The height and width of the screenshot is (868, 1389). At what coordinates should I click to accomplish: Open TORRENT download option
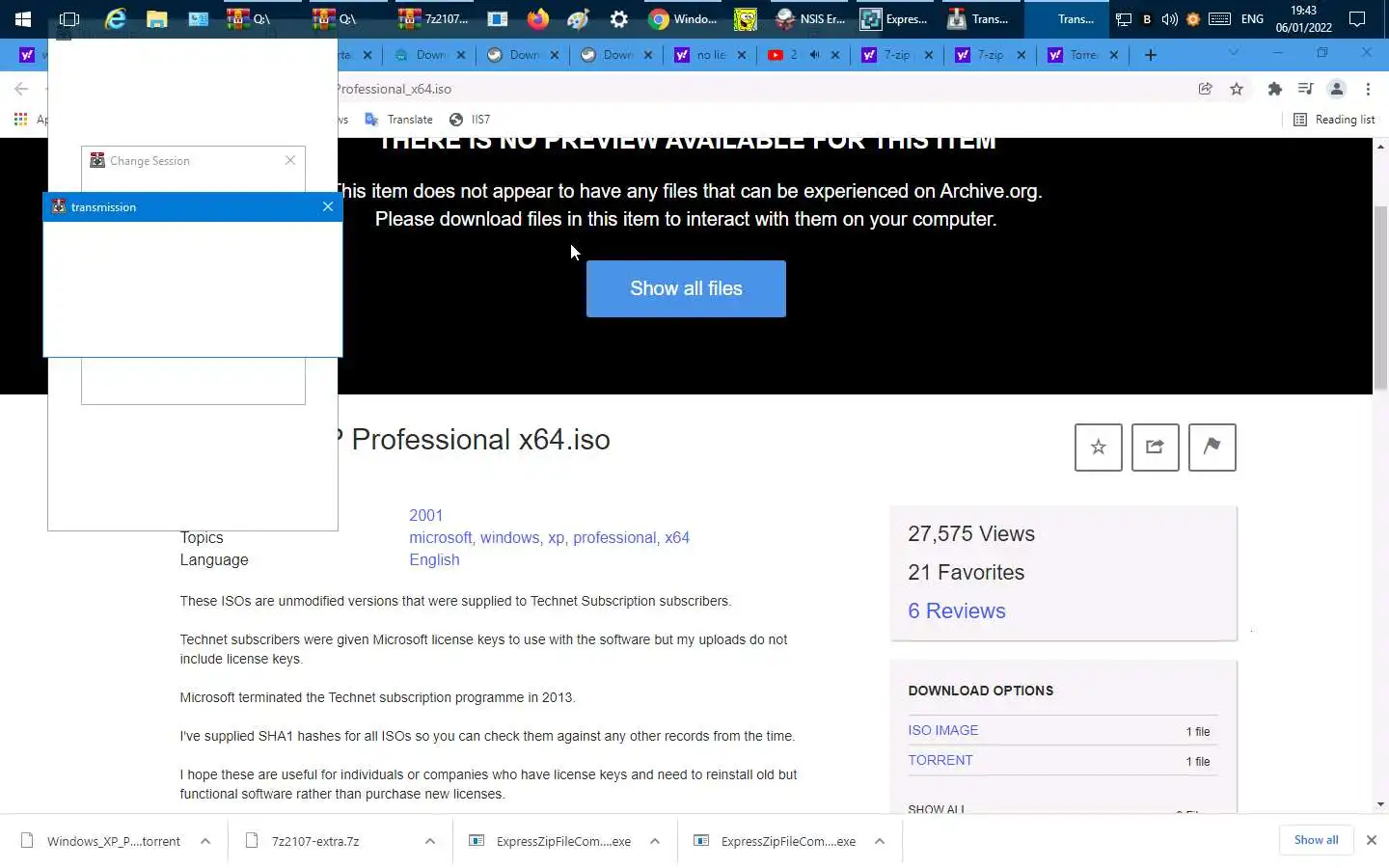[940, 760]
